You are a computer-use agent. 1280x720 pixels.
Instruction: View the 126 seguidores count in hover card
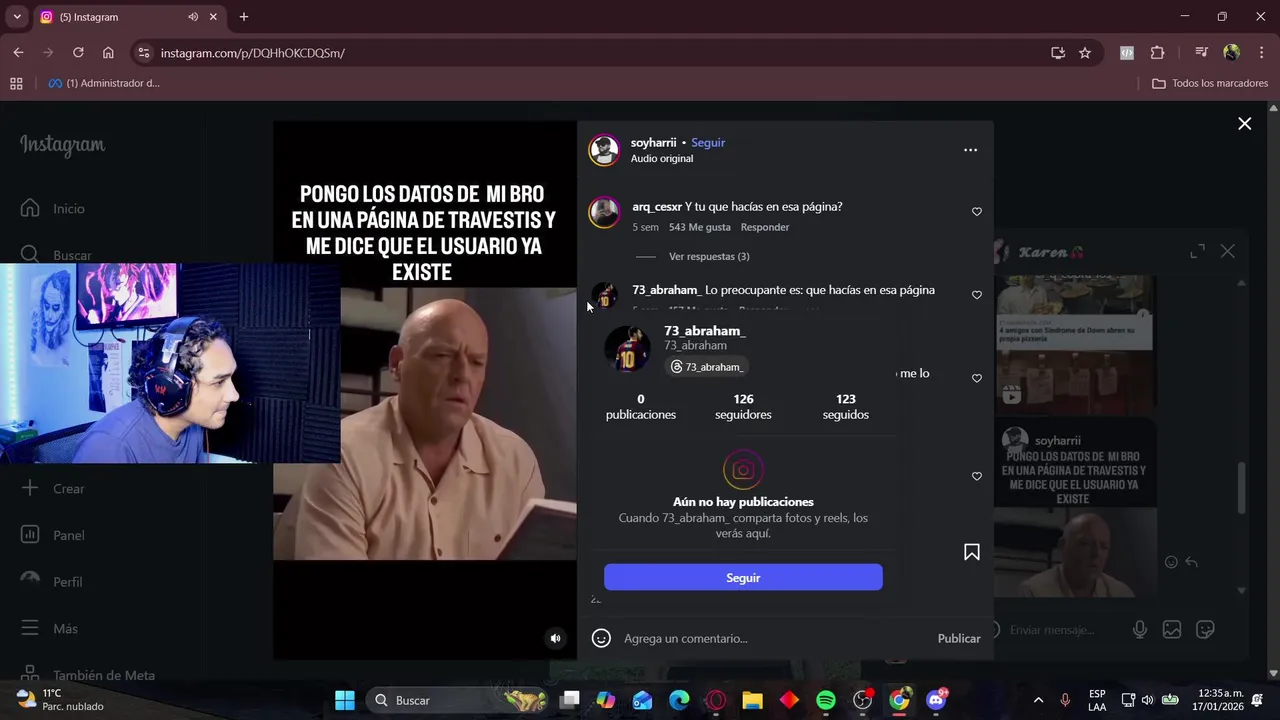[x=743, y=407]
